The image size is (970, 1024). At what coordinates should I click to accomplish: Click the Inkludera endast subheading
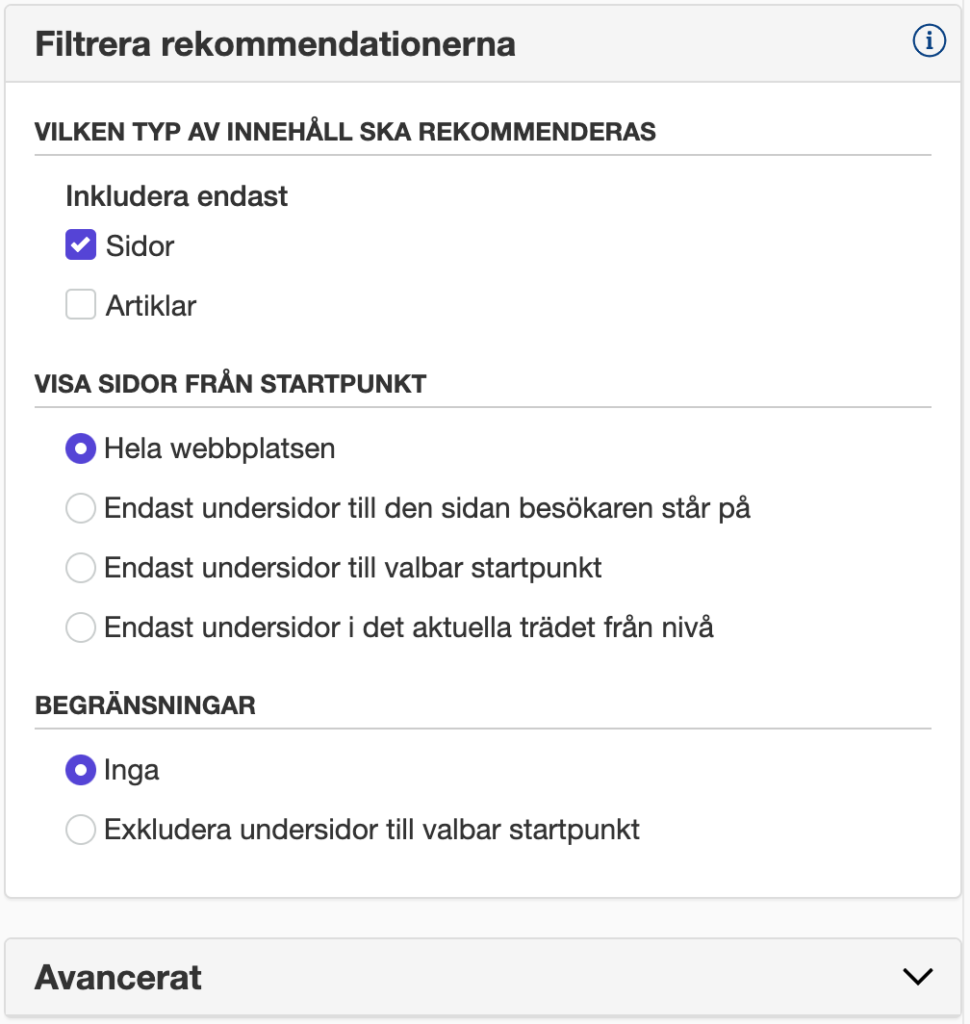click(x=176, y=196)
